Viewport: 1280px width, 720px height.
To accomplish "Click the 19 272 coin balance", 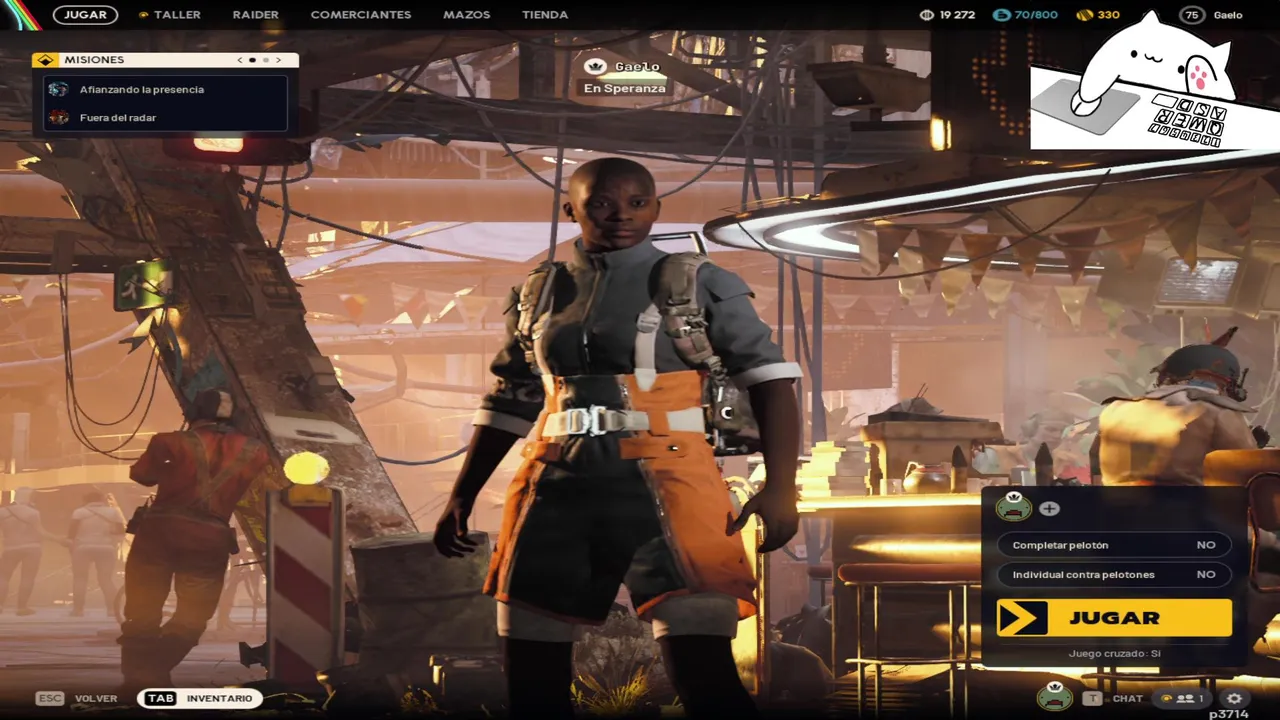I will pyautogui.click(x=957, y=15).
